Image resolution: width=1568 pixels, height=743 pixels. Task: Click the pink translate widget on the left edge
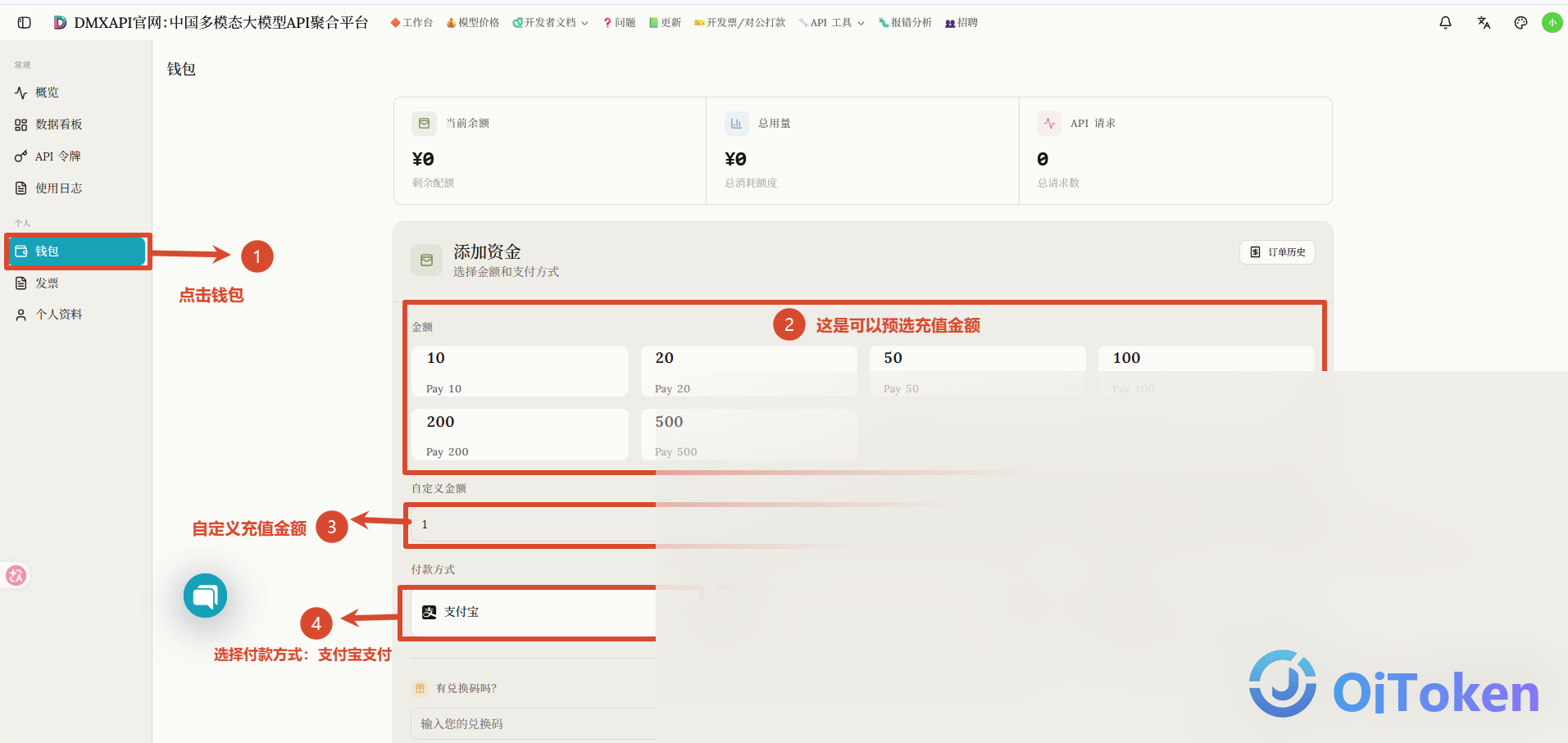(16, 576)
